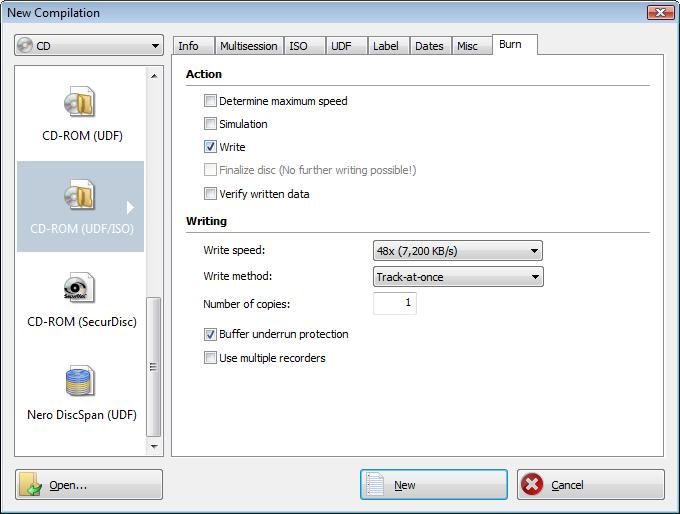
Task: Click the Writing section heading
Action: 206,221
